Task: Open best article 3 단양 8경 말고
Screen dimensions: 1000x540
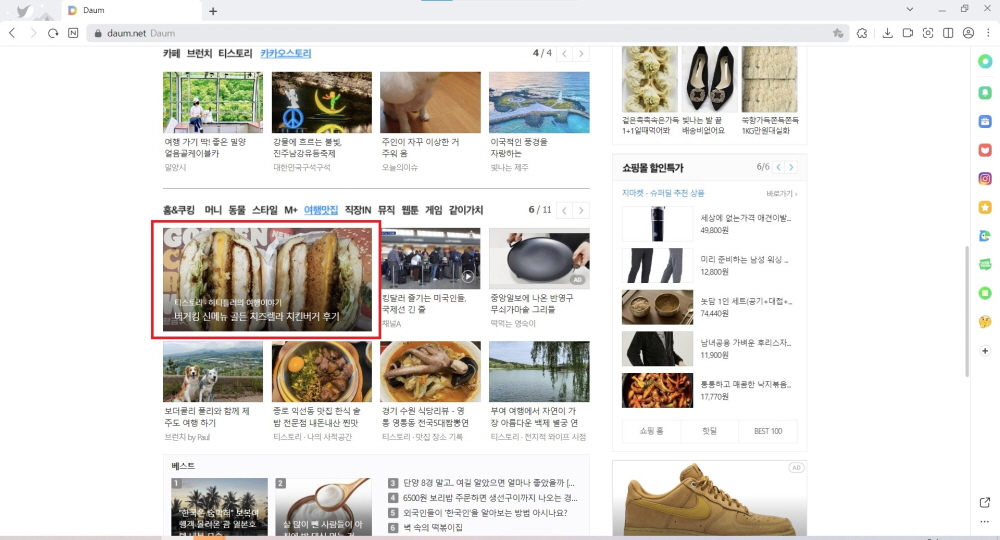Action: pyautogui.click(x=489, y=483)
